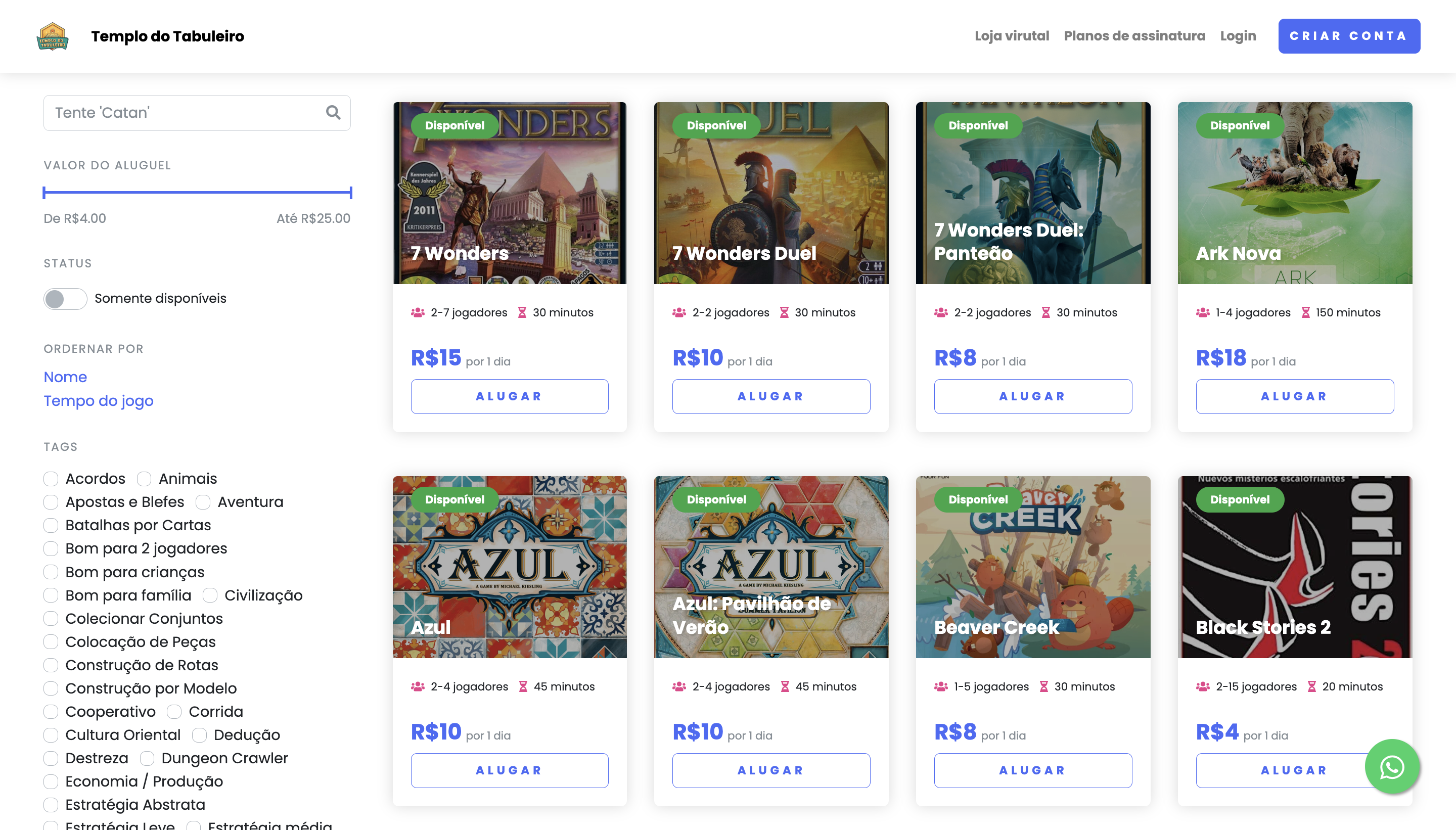This screenshot has height=830, width=1456.
Task: Check the Aventura tag checkbox
Action: coord(203,501)
